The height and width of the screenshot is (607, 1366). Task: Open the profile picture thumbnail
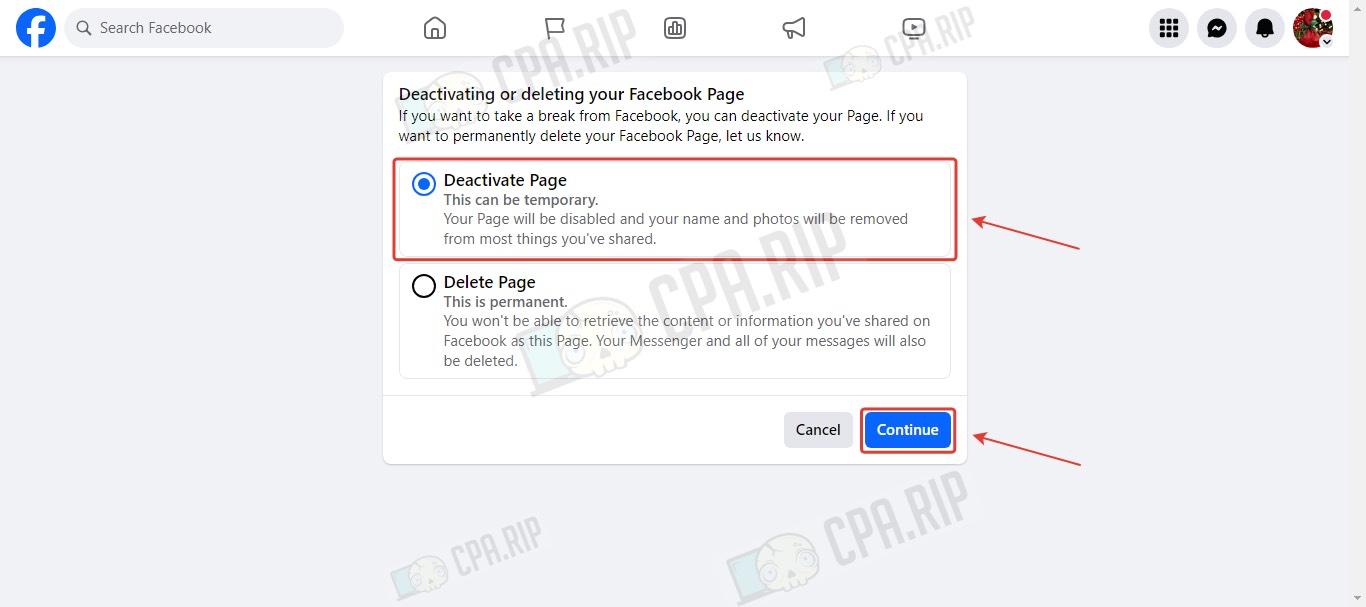pyautogui.click(x=1313, y=28)
